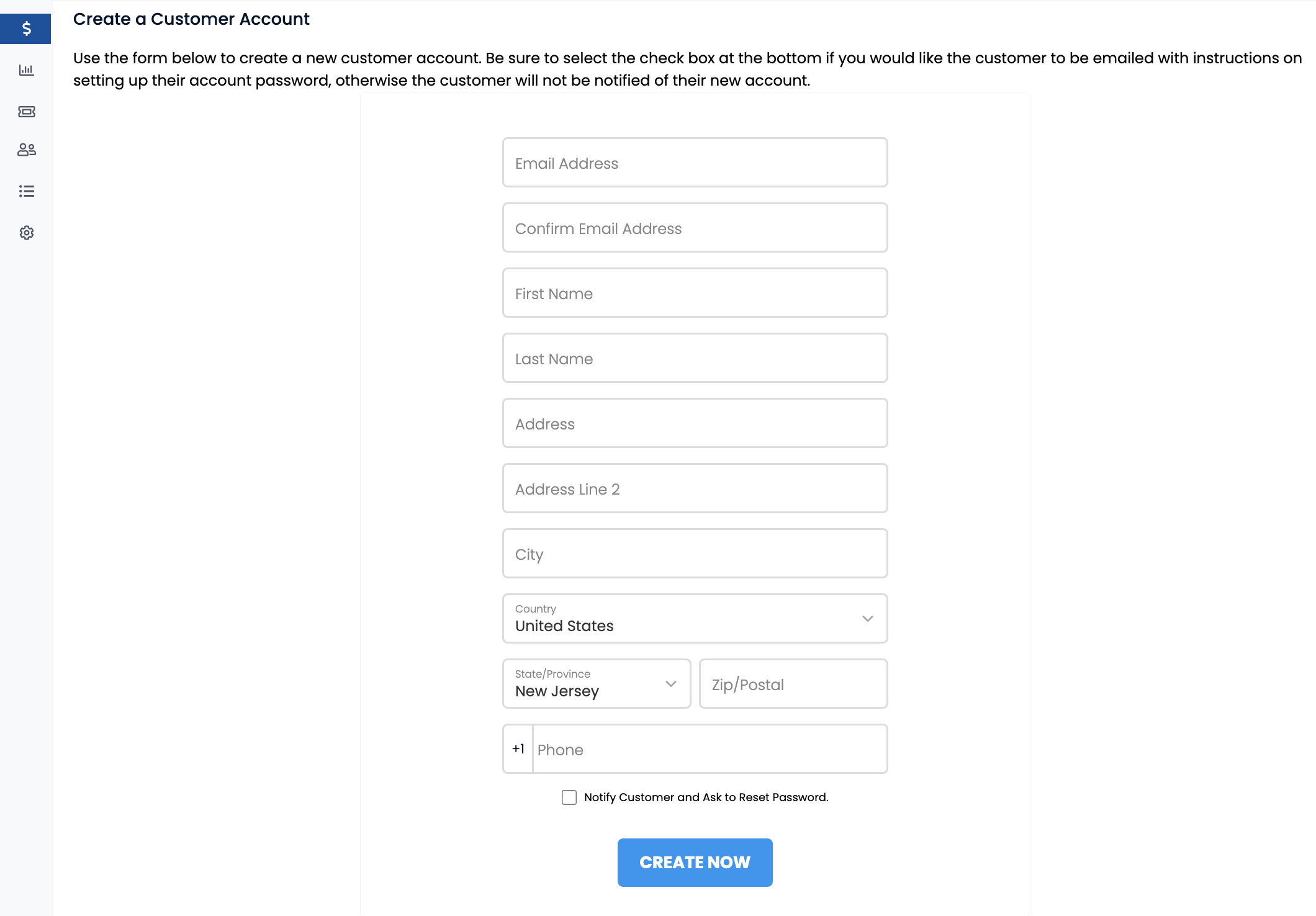Viewport: 1316px width, 916px height.
Task: Click into the Address Line 2 field
Action: pos(695,488)
